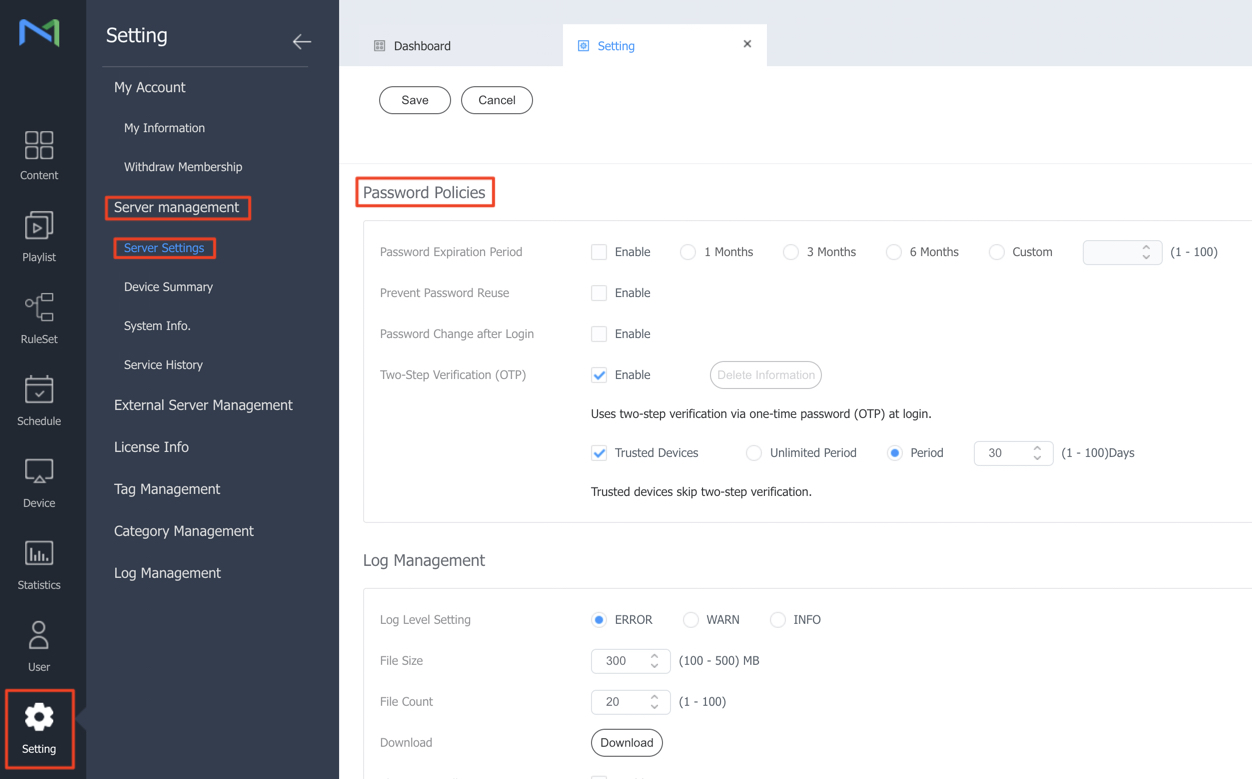
Task: Open Withdraw Membership submenu
Action: click(x=183, y=167)
